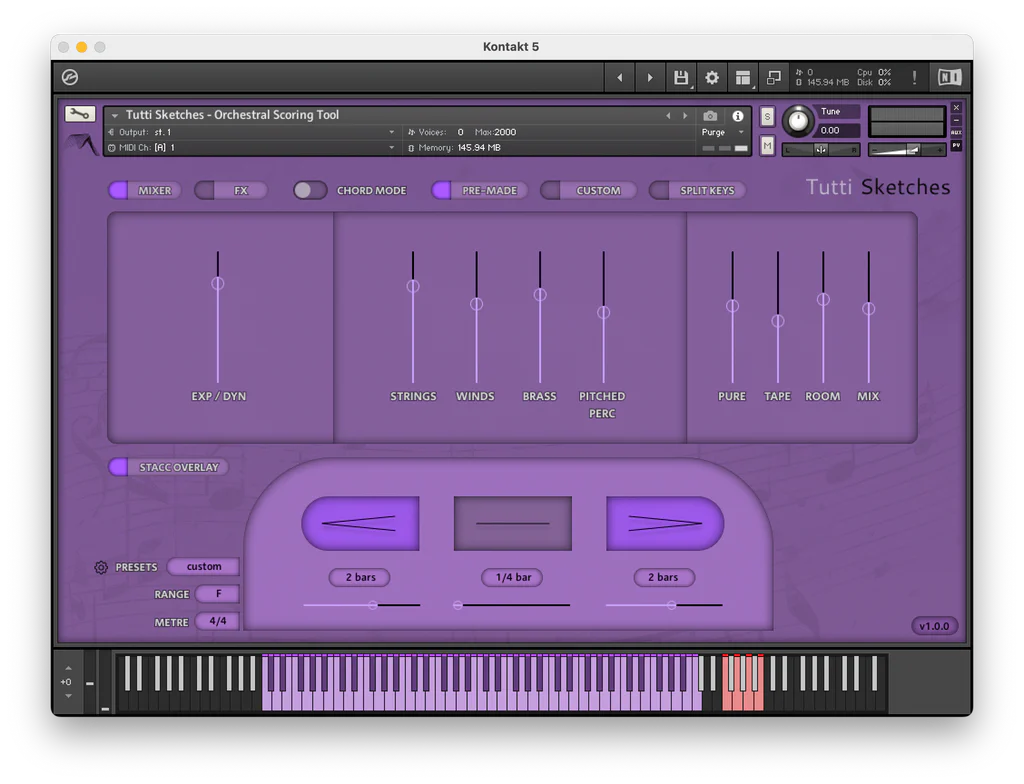Expand the Presets custom dropdown
The image size is (1024, 784).
(204, 567)
